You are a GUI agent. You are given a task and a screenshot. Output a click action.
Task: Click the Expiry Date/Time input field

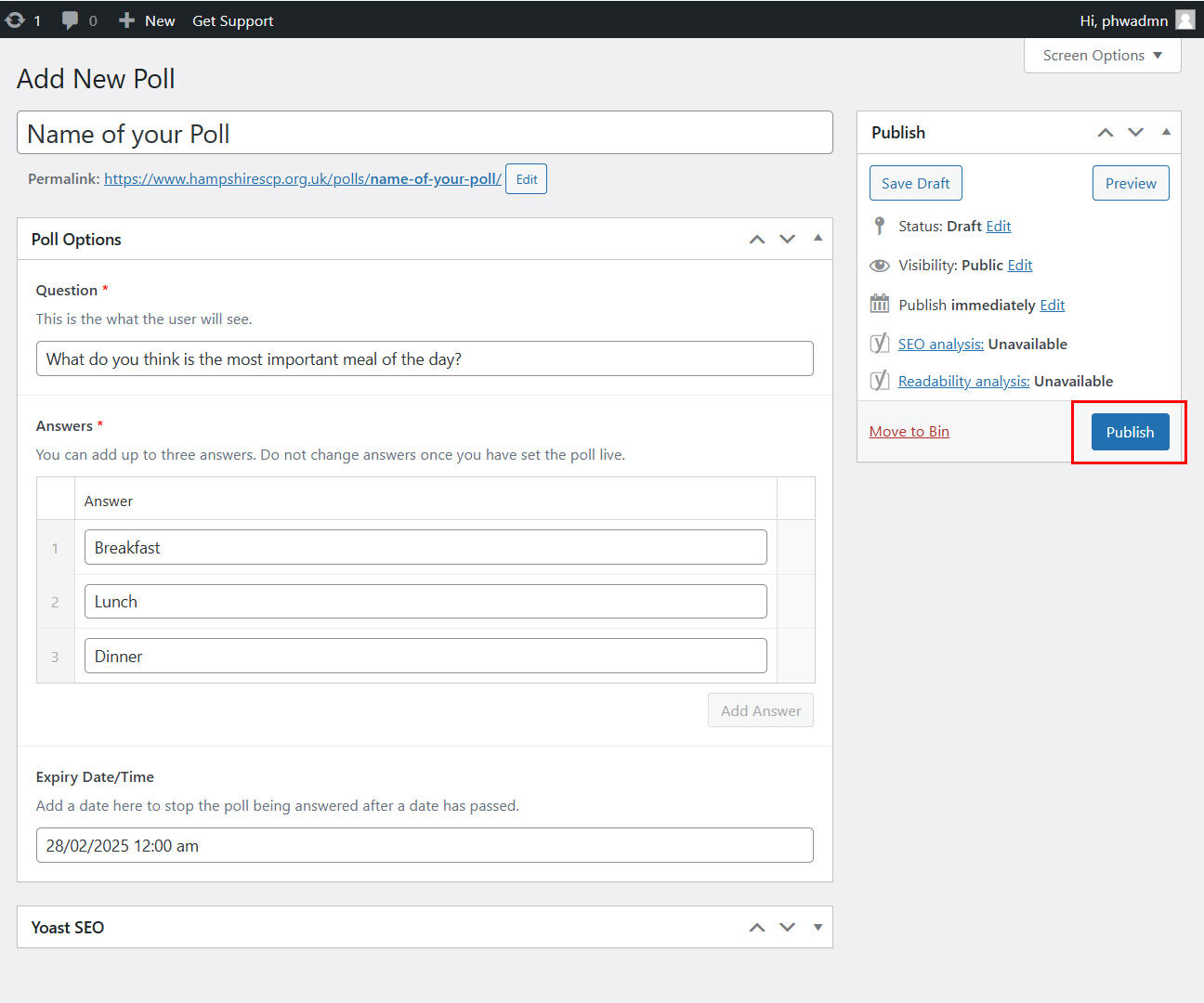[x=425, y=845]
